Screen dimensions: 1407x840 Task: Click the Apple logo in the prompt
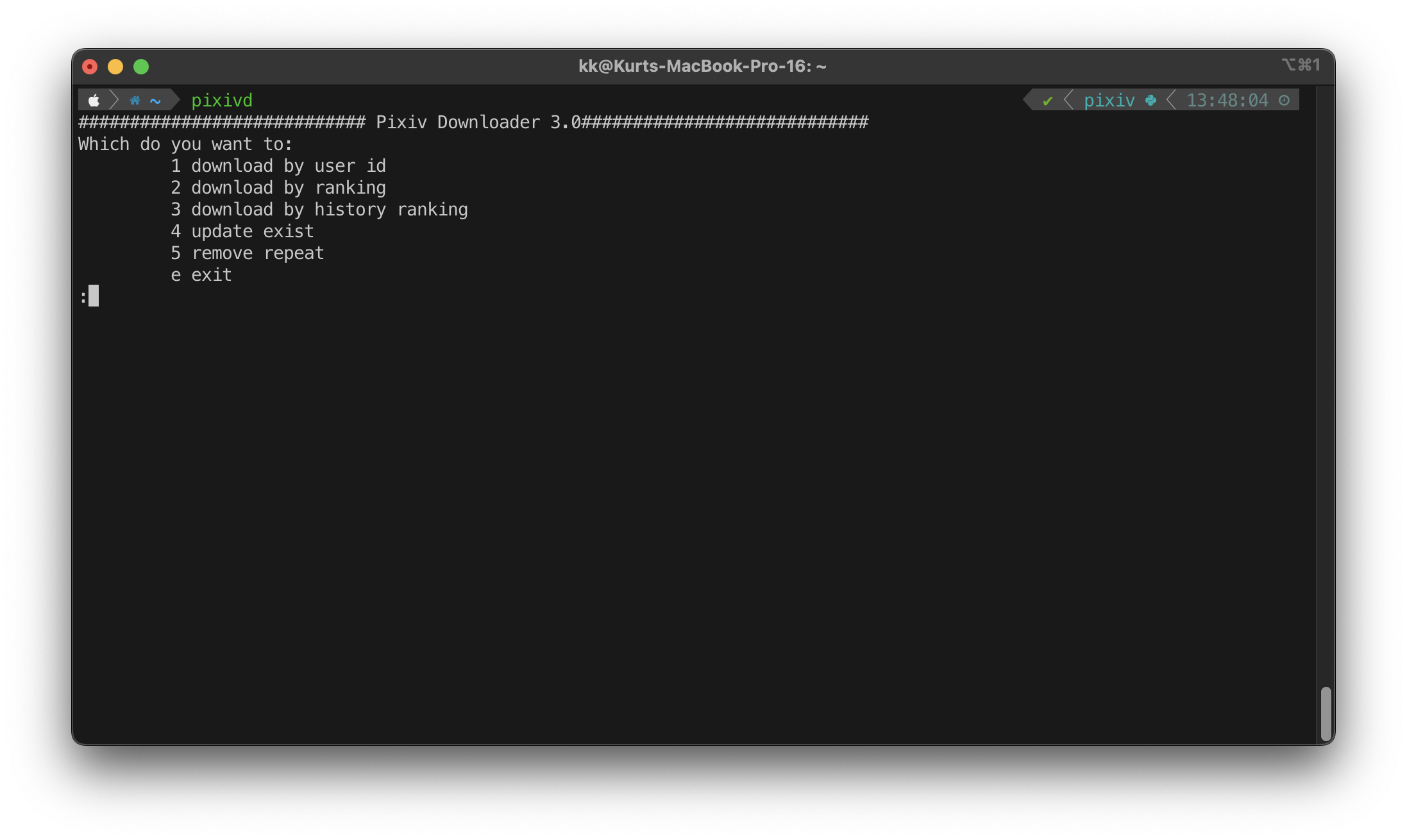94,100
